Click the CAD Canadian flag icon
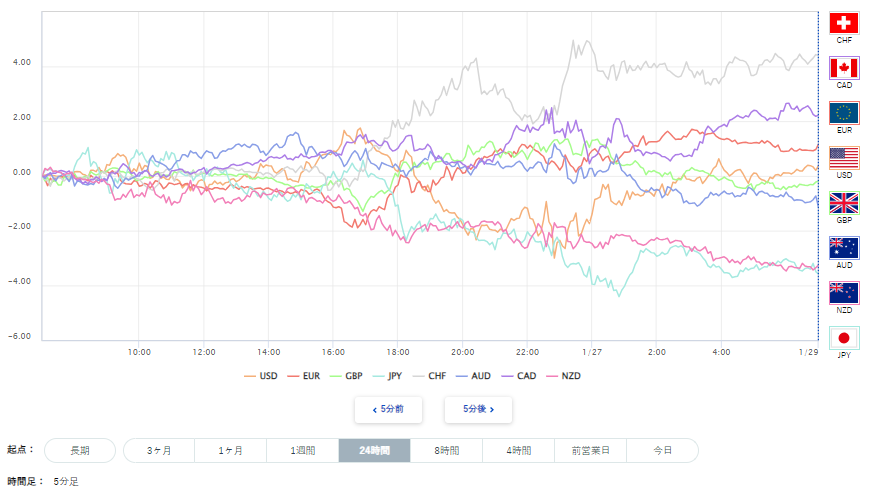 844,68
